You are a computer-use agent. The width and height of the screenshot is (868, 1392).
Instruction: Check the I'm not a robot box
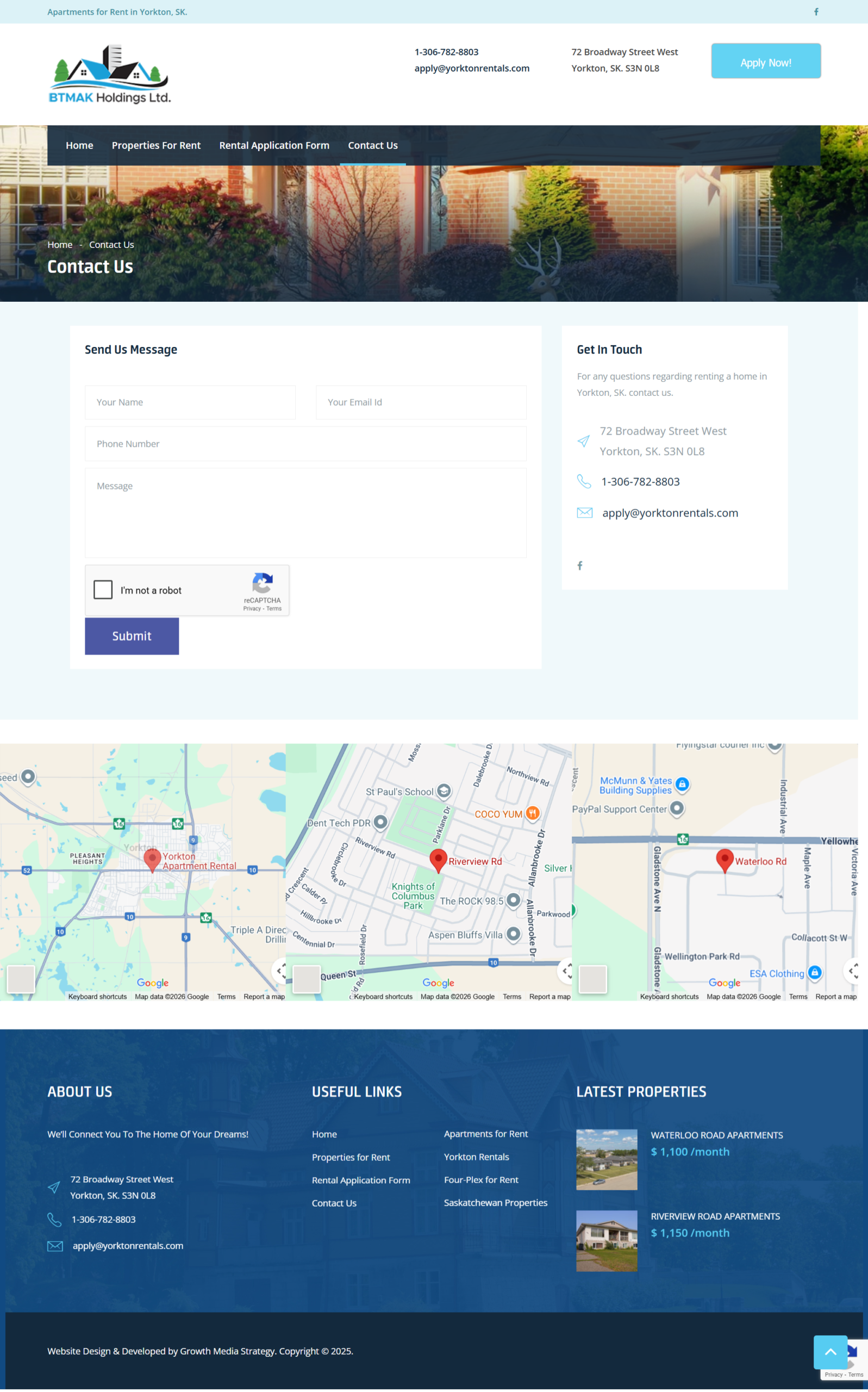pyautogui.click(x=103, y=590)
